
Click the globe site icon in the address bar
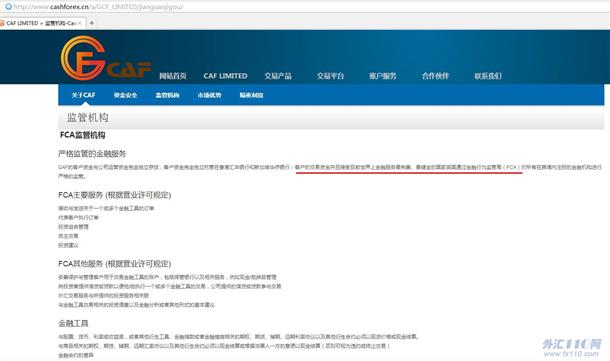pos(8,7)
